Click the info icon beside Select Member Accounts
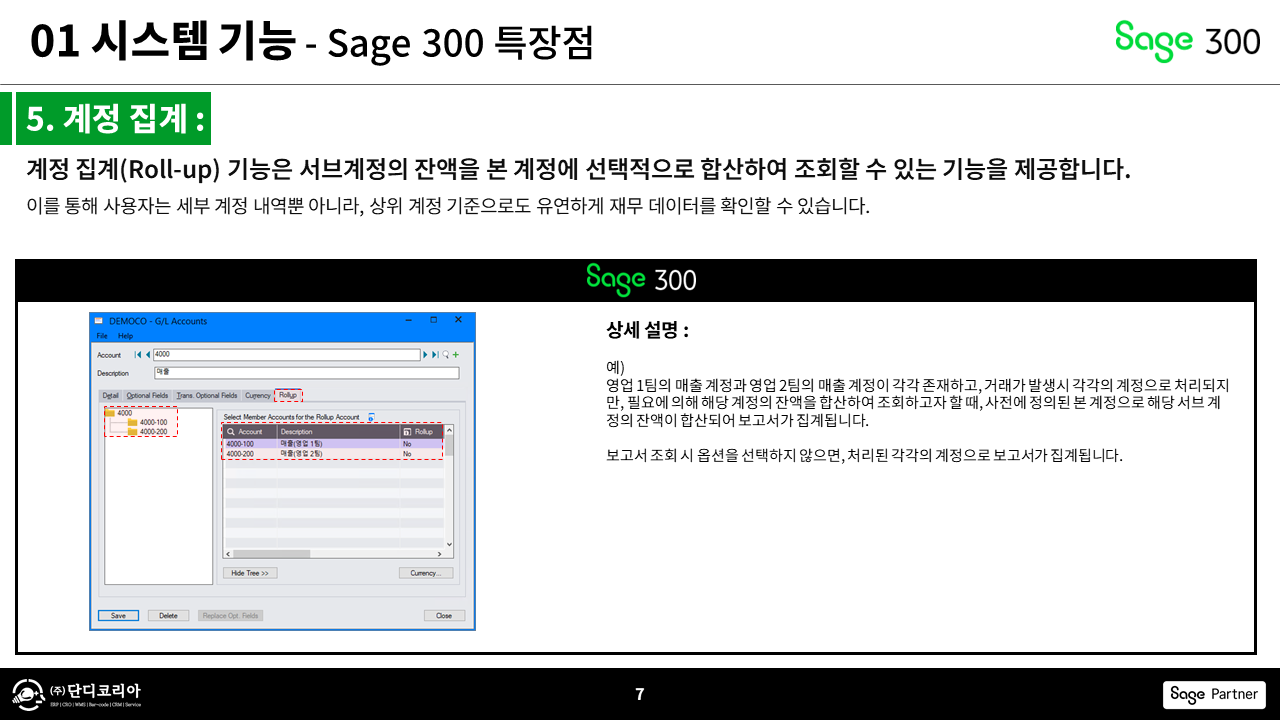 point(371,416)
